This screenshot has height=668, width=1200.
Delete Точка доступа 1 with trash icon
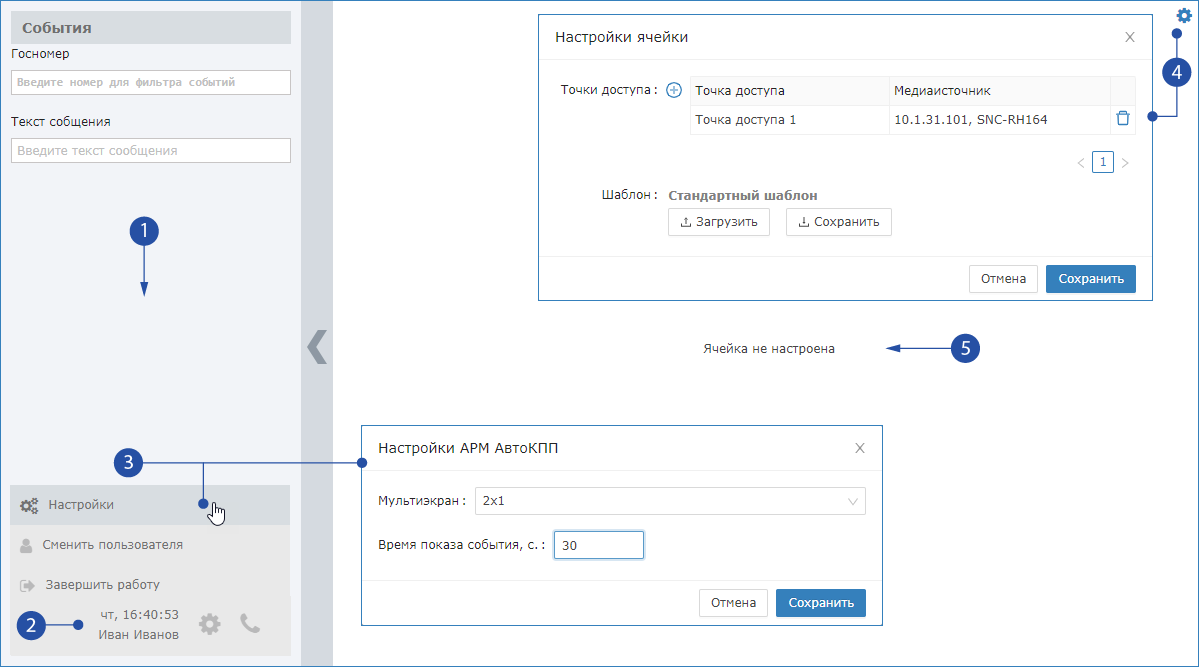click(1122, 118)
